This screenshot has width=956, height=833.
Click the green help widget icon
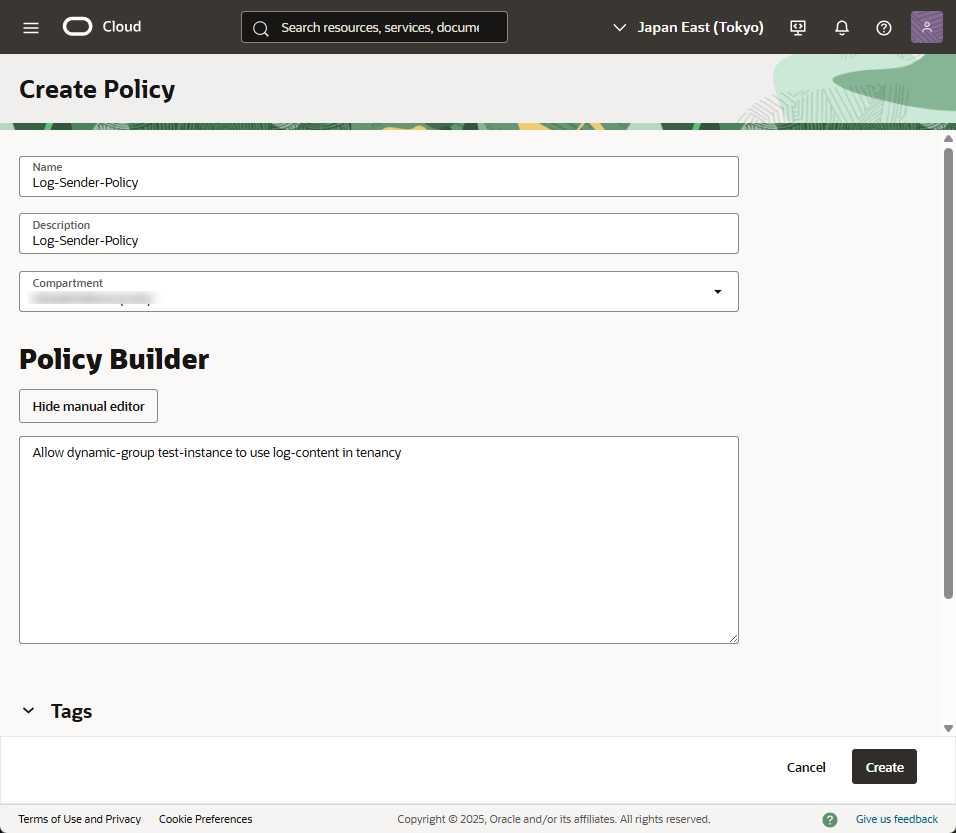coord(830,819)
